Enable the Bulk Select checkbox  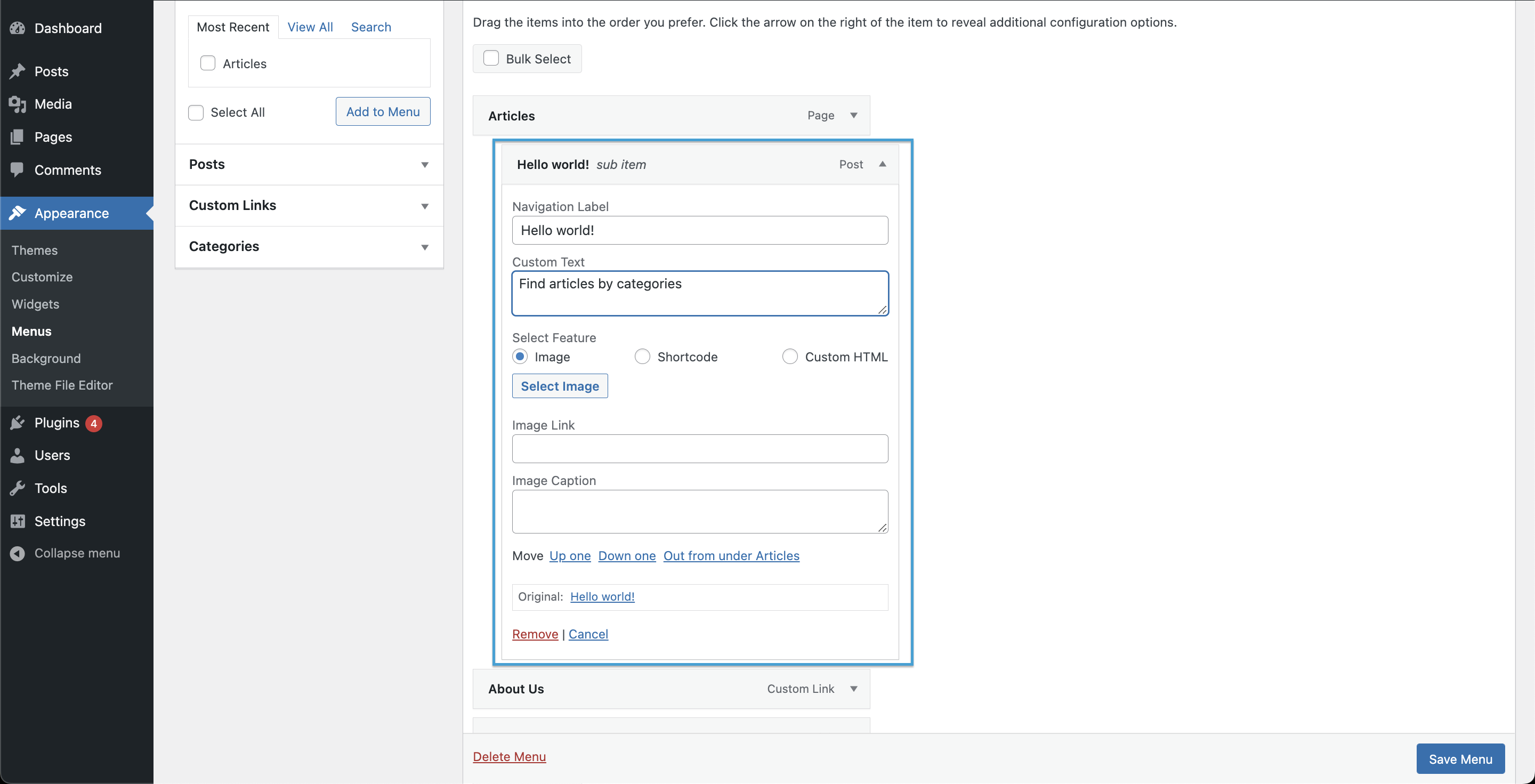click(491, 59)
